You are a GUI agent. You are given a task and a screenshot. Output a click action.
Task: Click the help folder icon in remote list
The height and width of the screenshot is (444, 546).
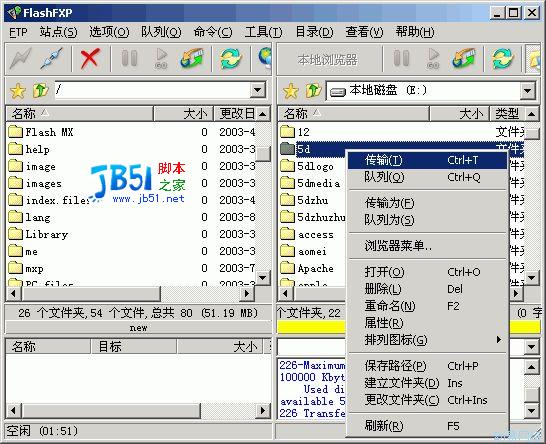coord(15,149)
